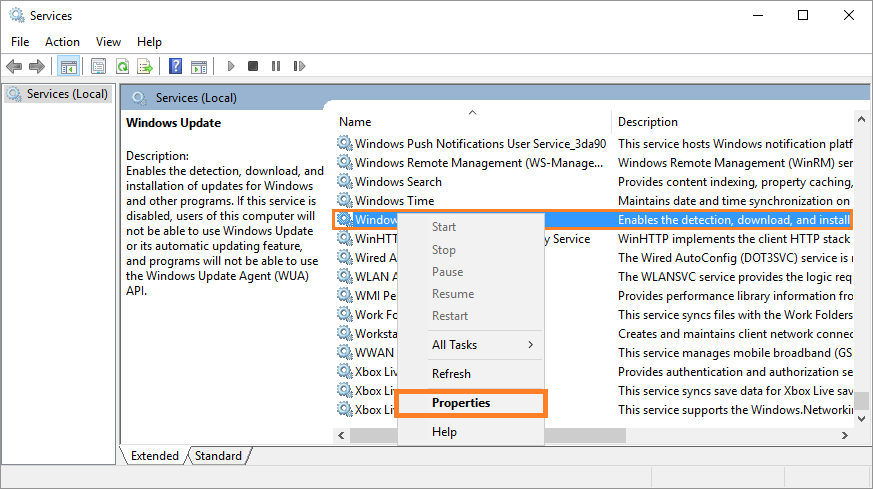Click the Start Service play icon
The image size is (873, 489).
pyautogui.click(x=230, y=66)
